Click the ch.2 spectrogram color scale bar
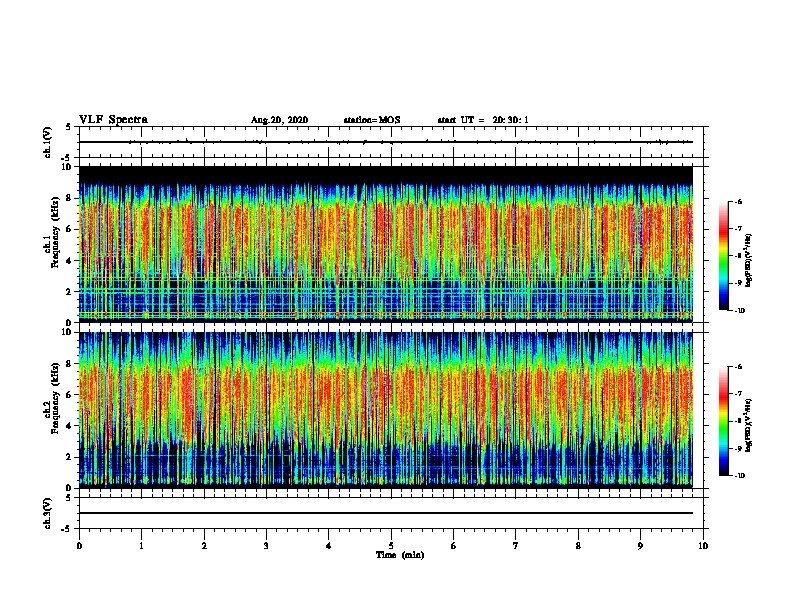The width and height of the screenshot is (792, 612). click(724, 421)
